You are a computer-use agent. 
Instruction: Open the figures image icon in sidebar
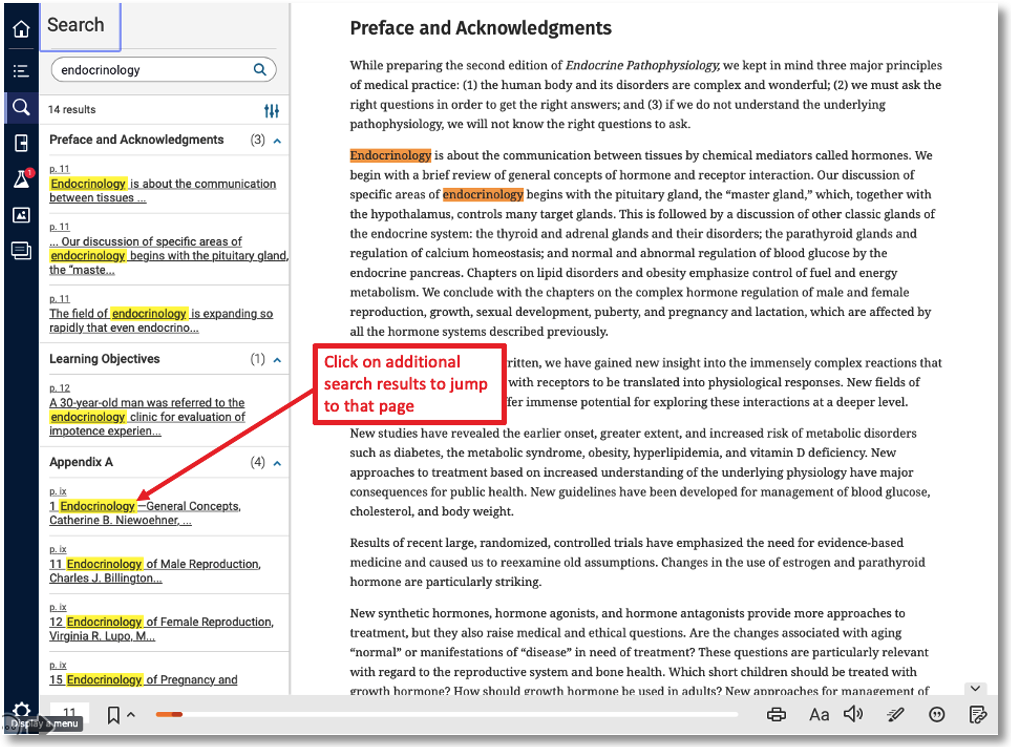tap(21, 215)
